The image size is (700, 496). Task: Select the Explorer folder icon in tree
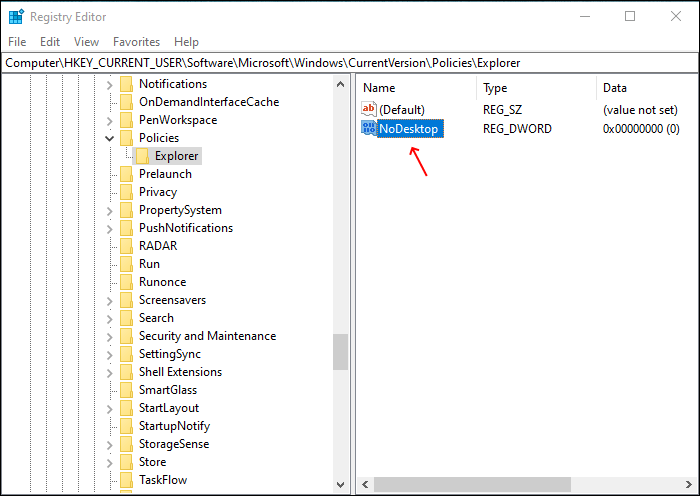pyautogui.click(x=142, y=156)
